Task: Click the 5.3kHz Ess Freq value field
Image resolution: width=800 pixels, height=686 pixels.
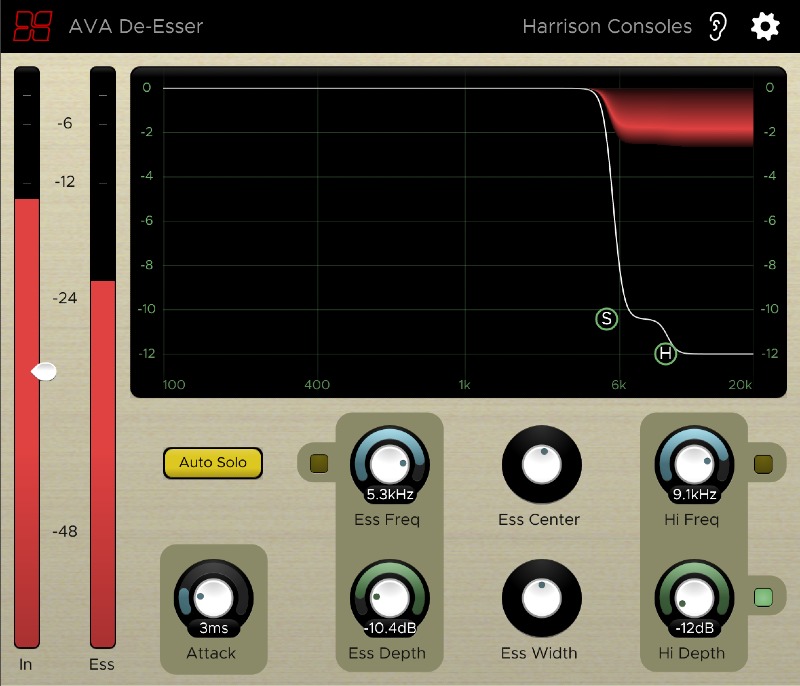Action: click(x=388, y=494)
